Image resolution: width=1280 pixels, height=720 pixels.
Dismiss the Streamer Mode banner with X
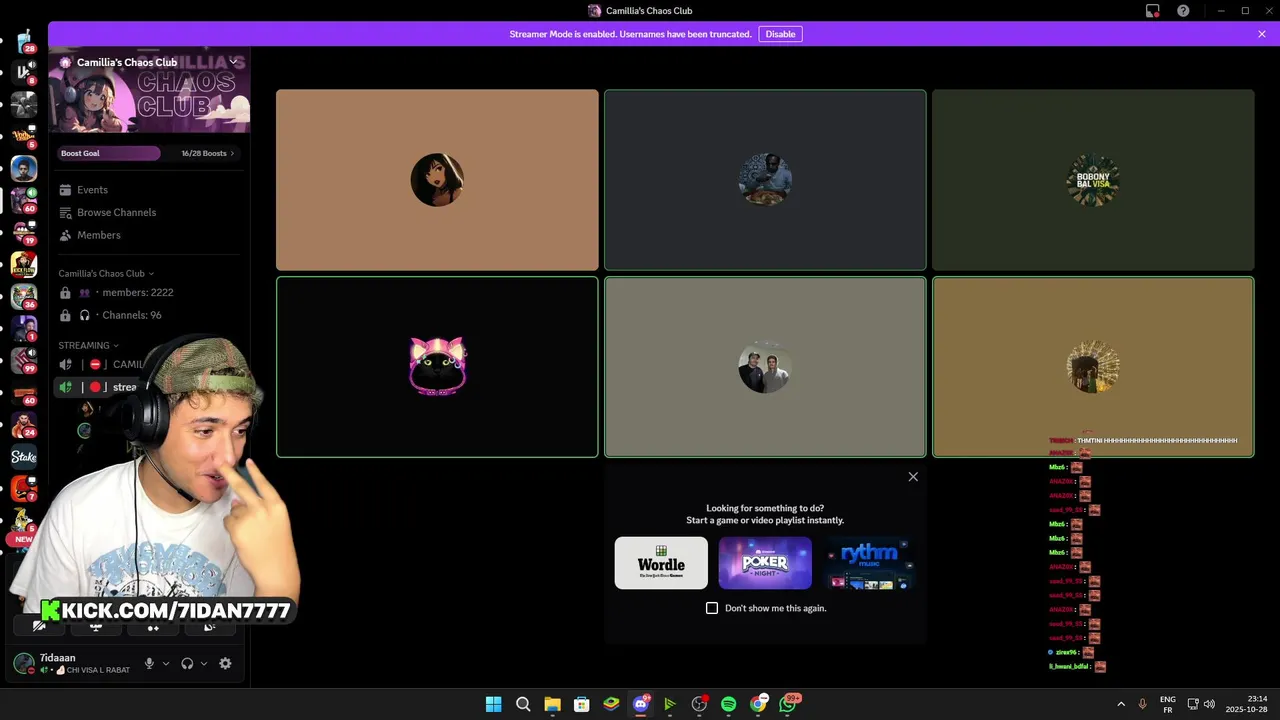[x=1262, y=34]
